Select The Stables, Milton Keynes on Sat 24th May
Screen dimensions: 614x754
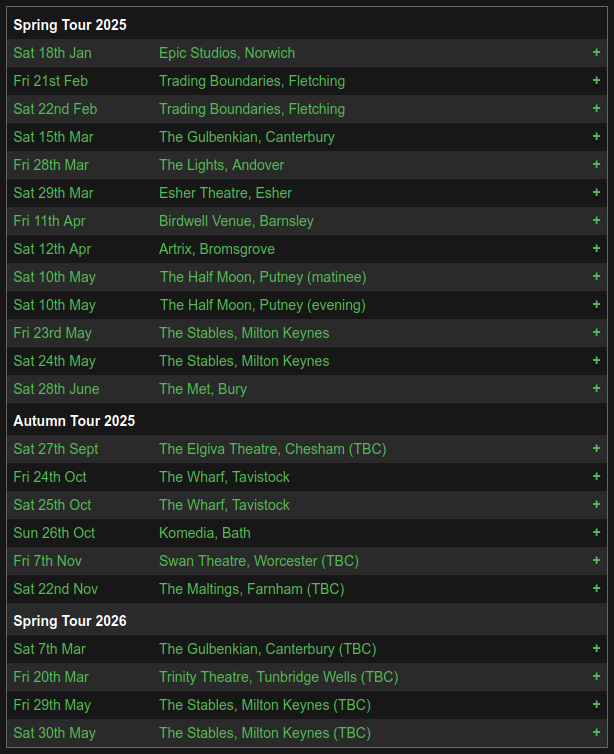(244, 361)
